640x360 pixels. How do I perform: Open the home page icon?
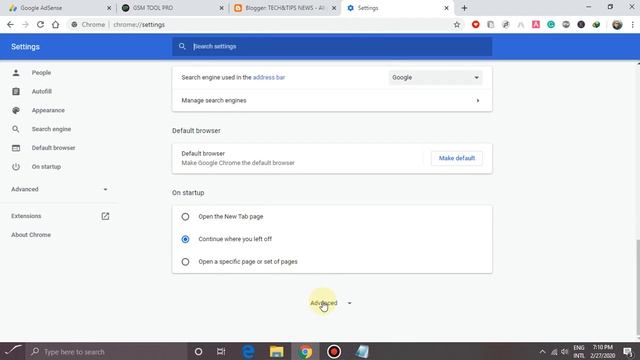[x=56, y=24]
